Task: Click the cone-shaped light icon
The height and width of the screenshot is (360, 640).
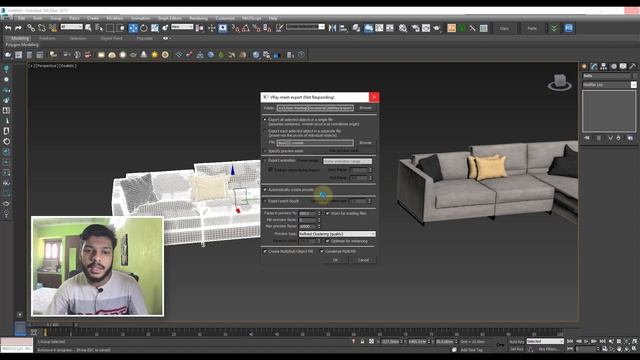Action: [144, 55]
